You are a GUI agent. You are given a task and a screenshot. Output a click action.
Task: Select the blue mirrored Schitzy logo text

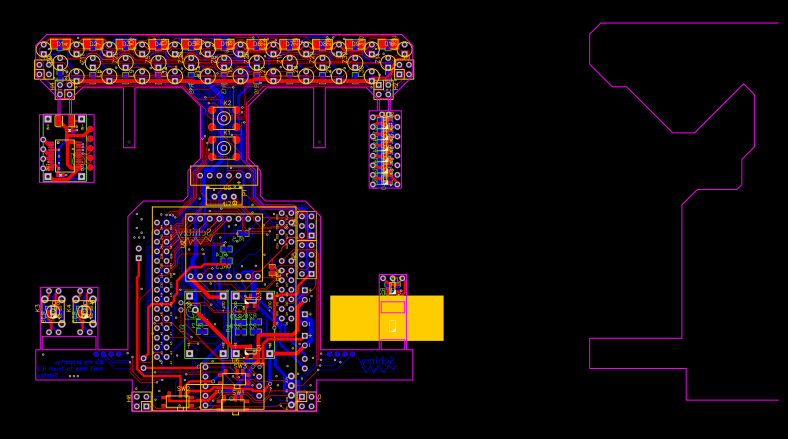coord(377,365)
